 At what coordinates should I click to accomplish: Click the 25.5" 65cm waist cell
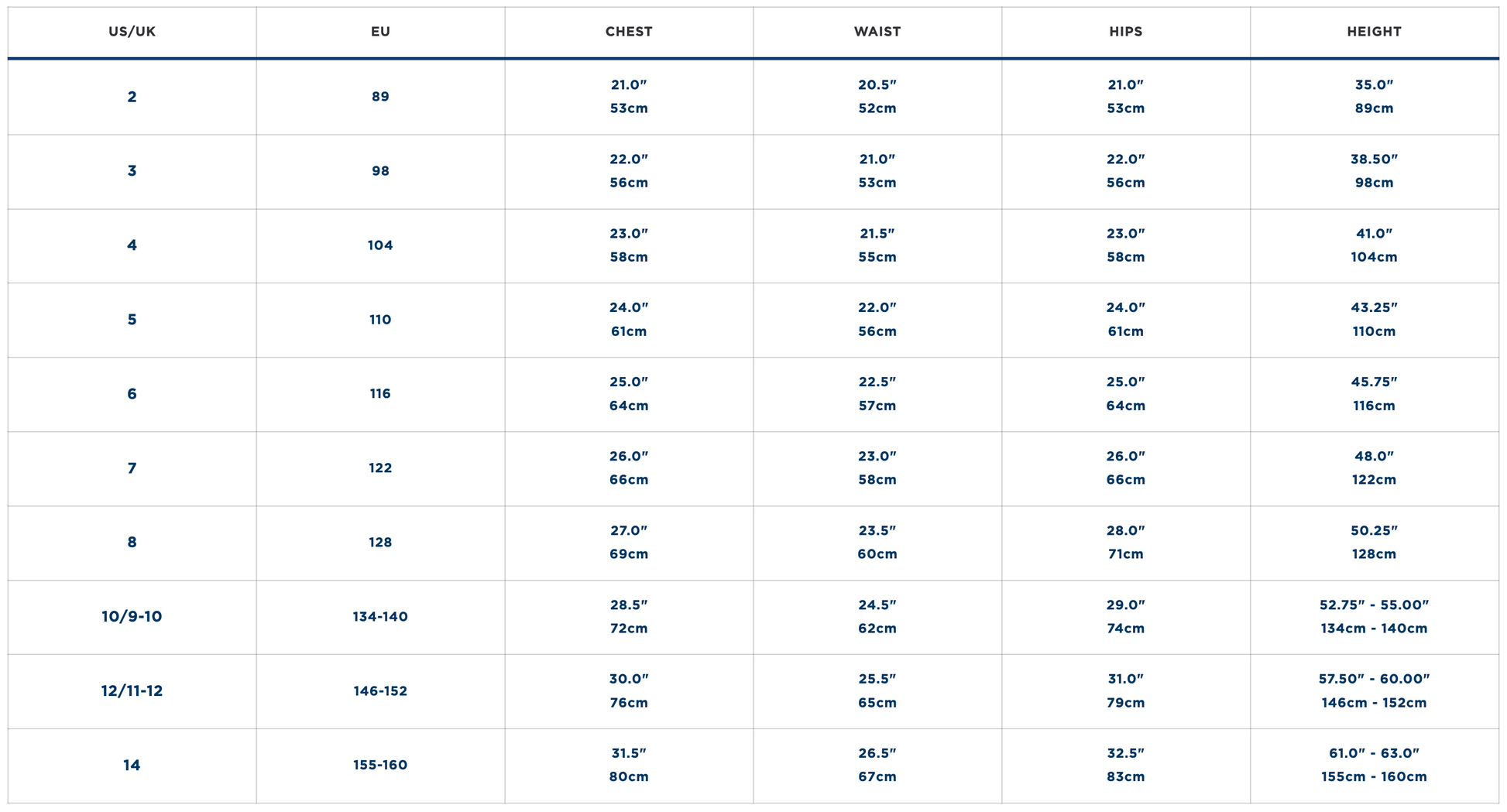877,691
